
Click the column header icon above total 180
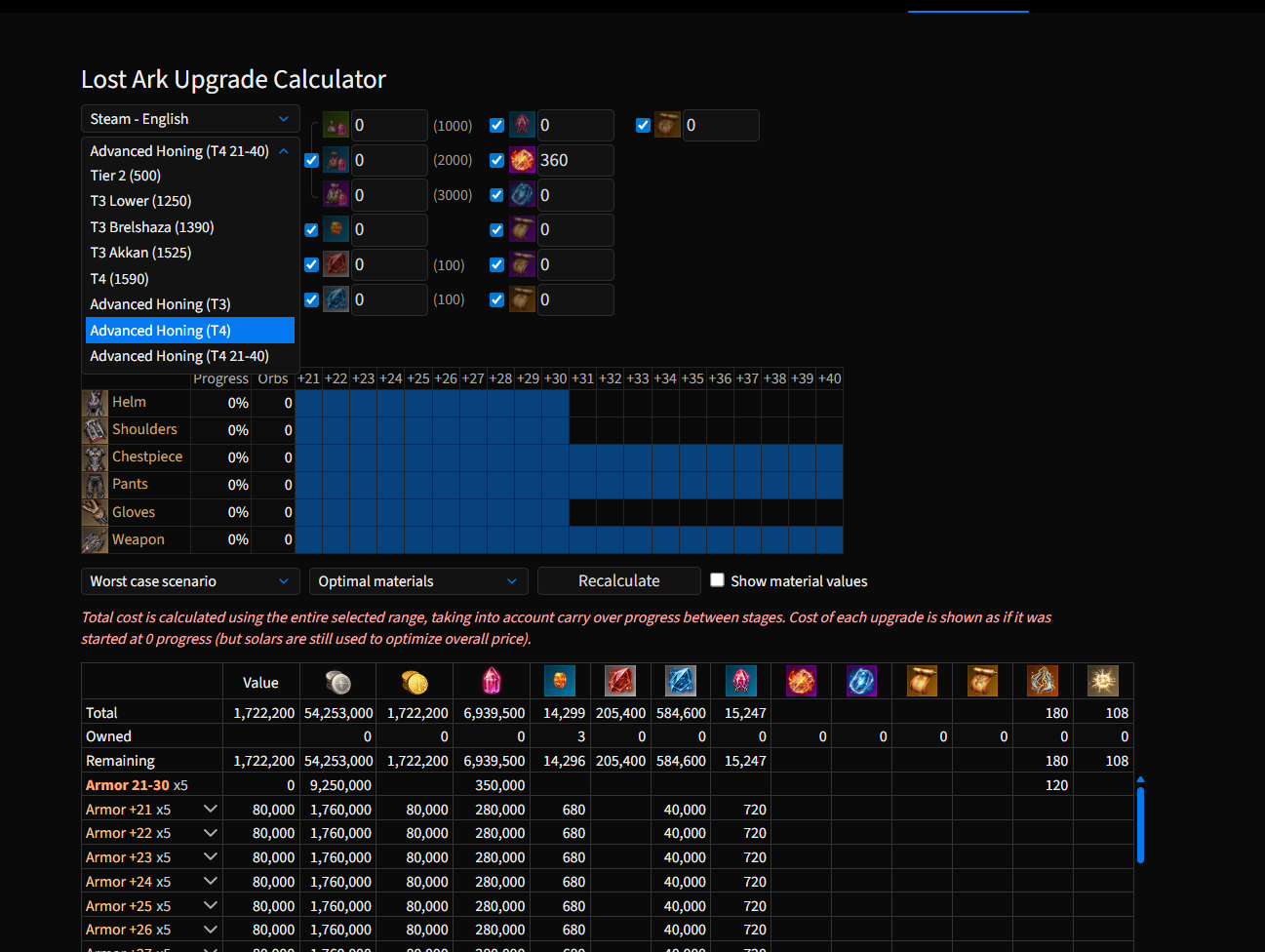coord(1043,681)
